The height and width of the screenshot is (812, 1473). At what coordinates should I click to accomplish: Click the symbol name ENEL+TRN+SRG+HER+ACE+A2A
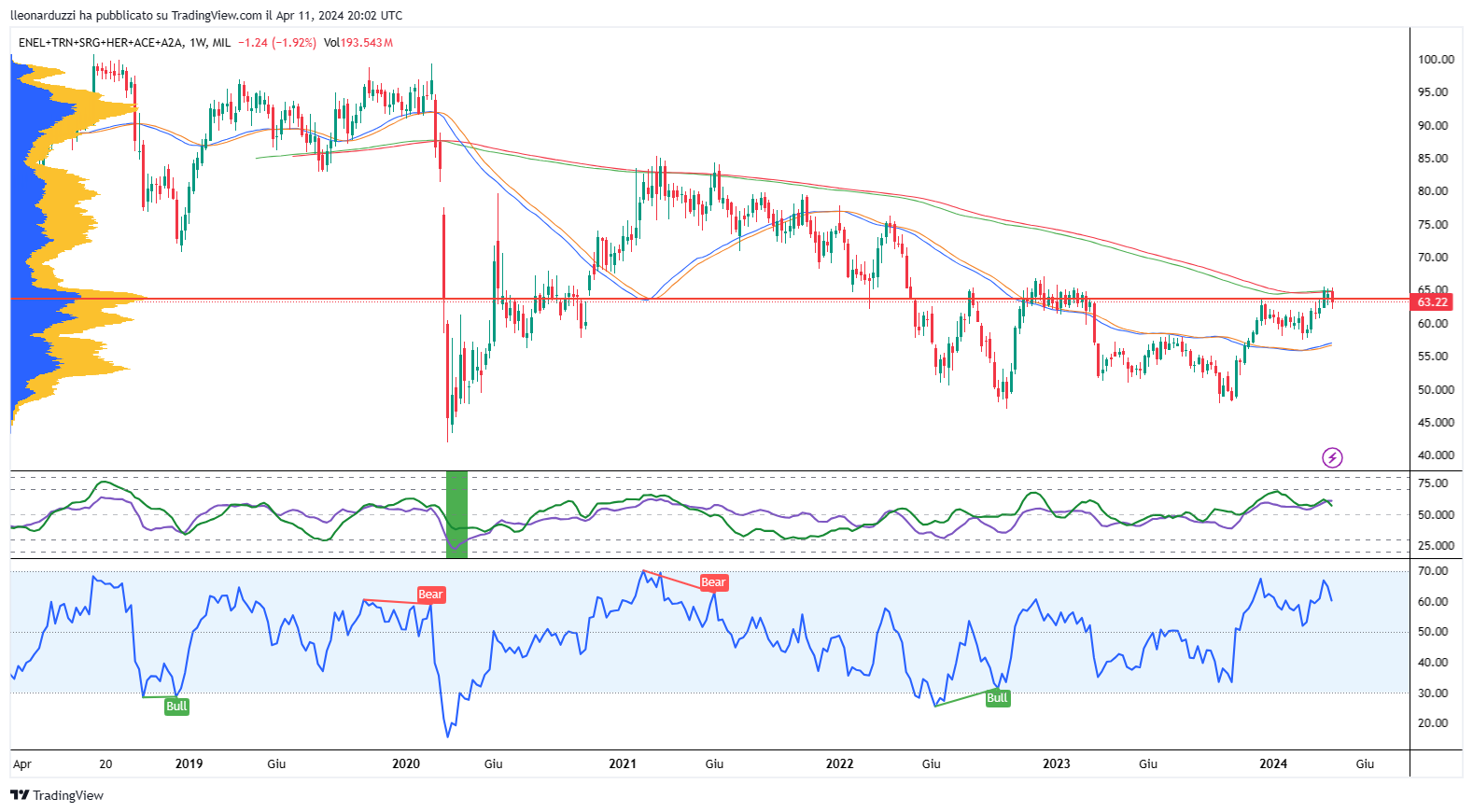(101, 43)
